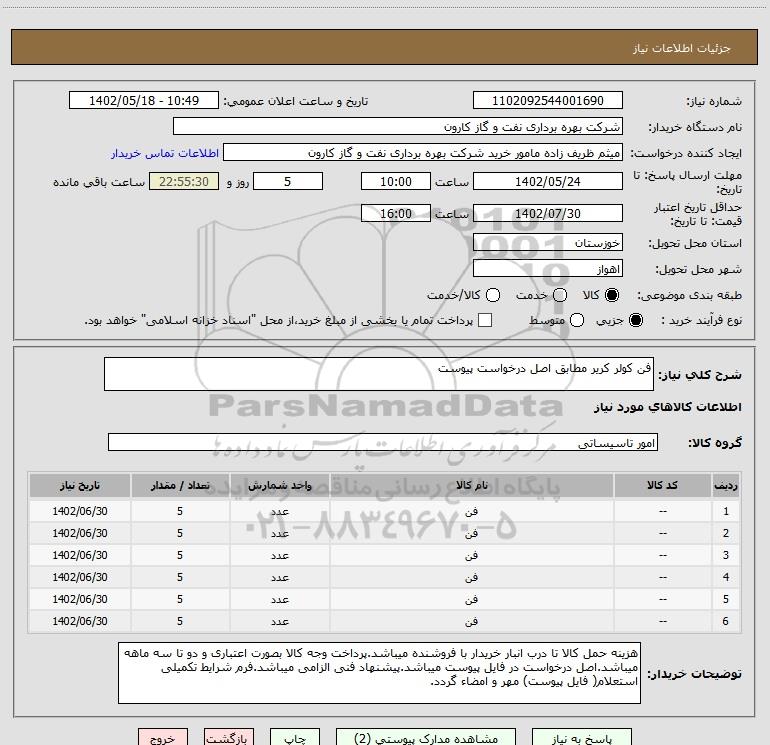Click the چاپ print button
Viewport: 770px width, 745px height.
[x=295, y=737]
